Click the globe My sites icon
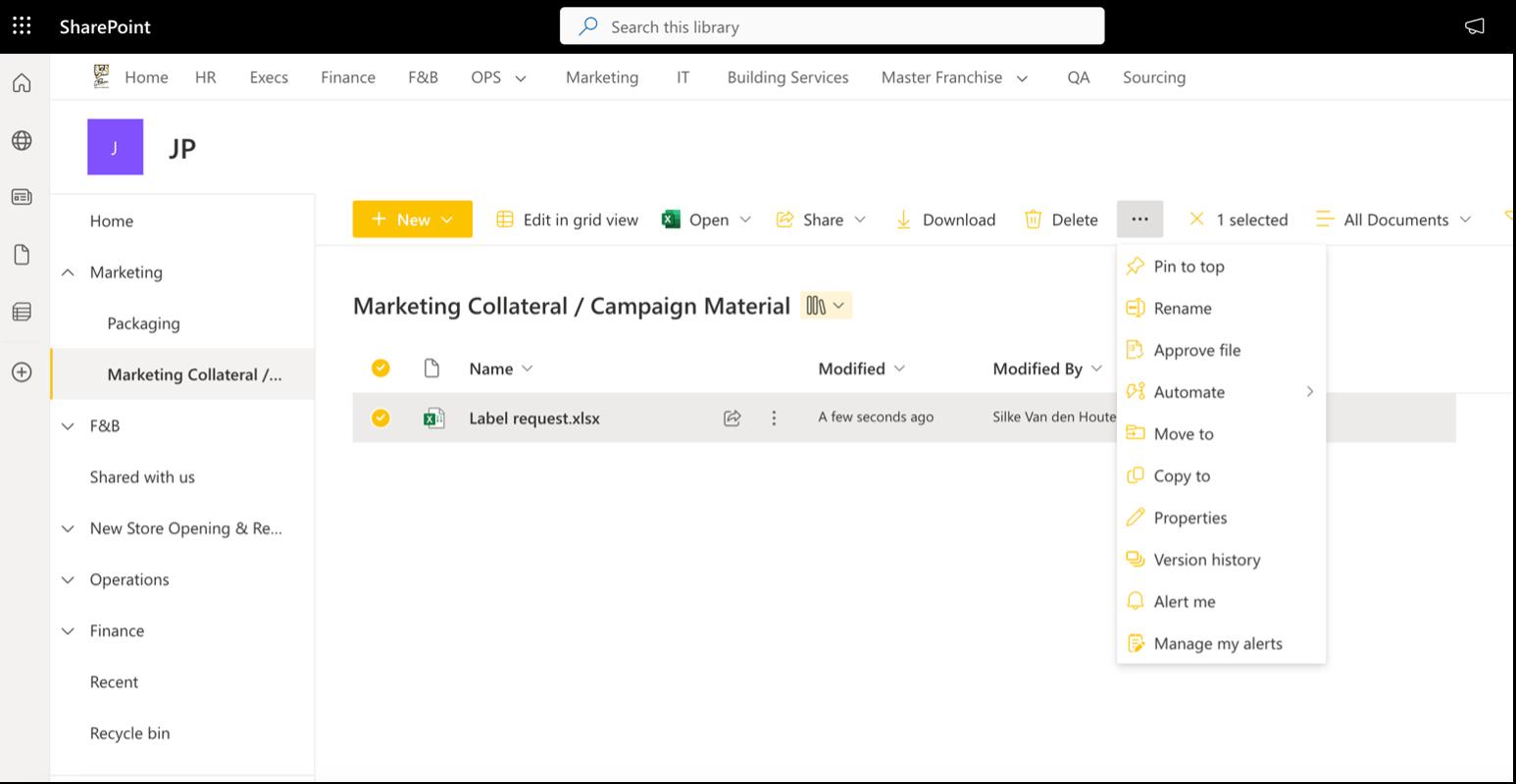 tap(22, 140)
